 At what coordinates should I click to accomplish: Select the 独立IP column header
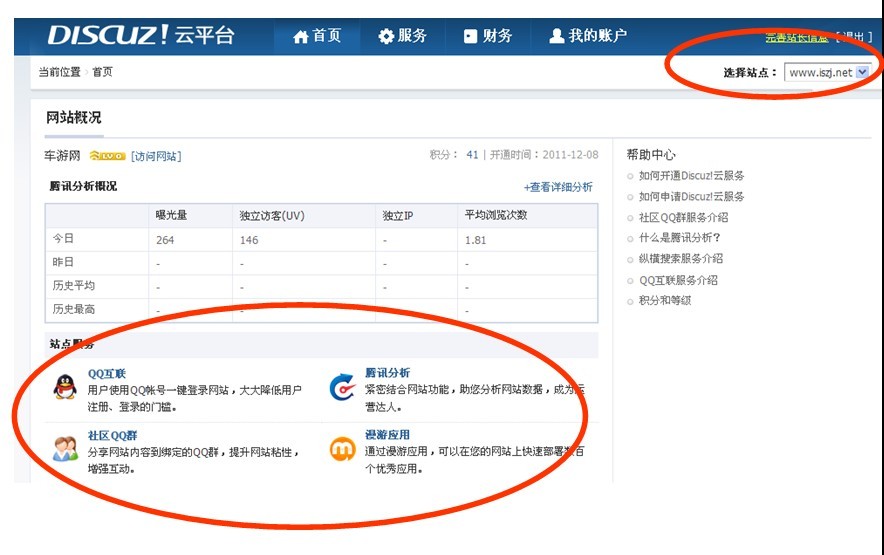click(x=397, y=215)
